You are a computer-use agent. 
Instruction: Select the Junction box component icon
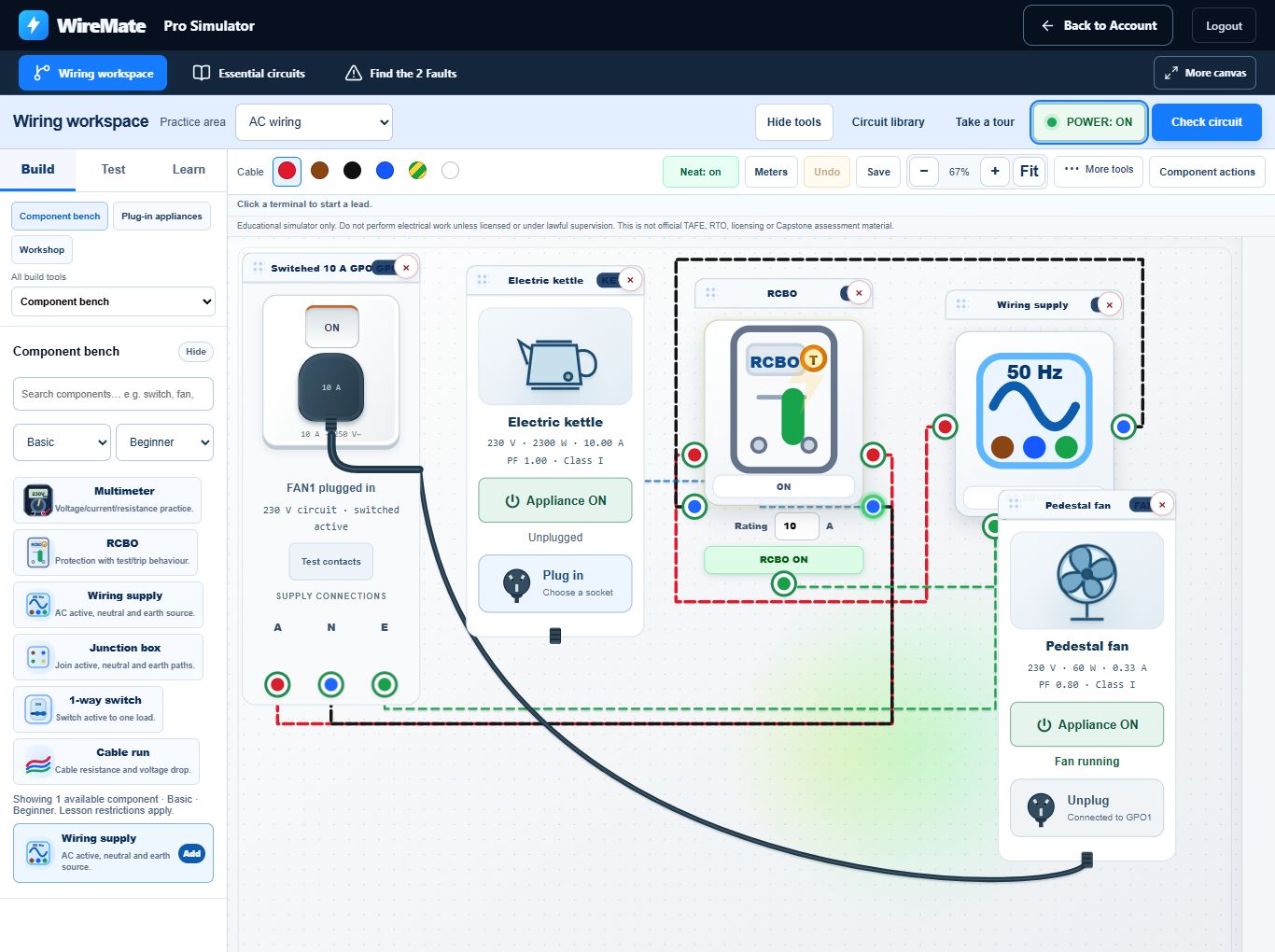(38, 657)
